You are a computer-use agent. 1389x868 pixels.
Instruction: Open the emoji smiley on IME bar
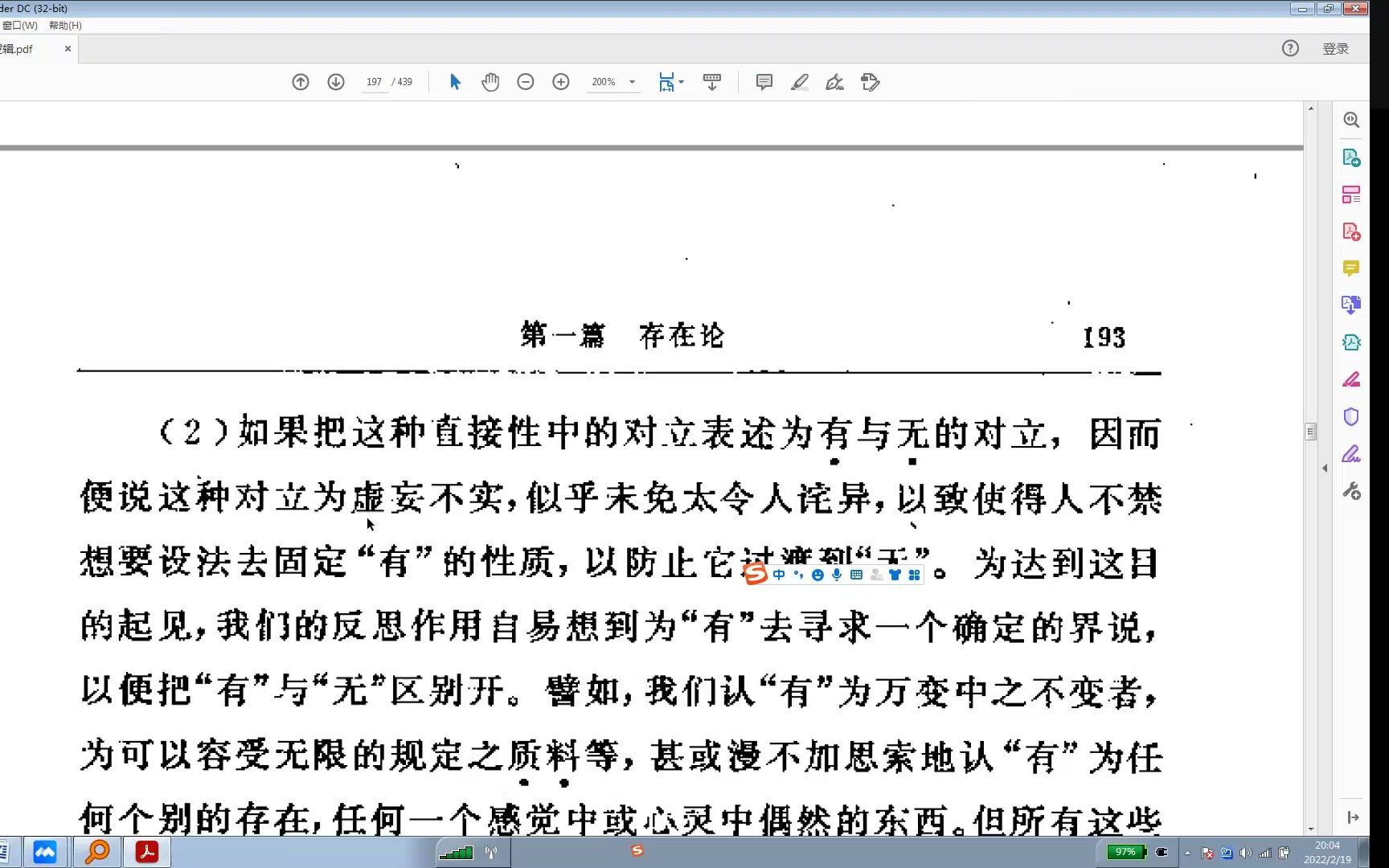click(817, 575)
